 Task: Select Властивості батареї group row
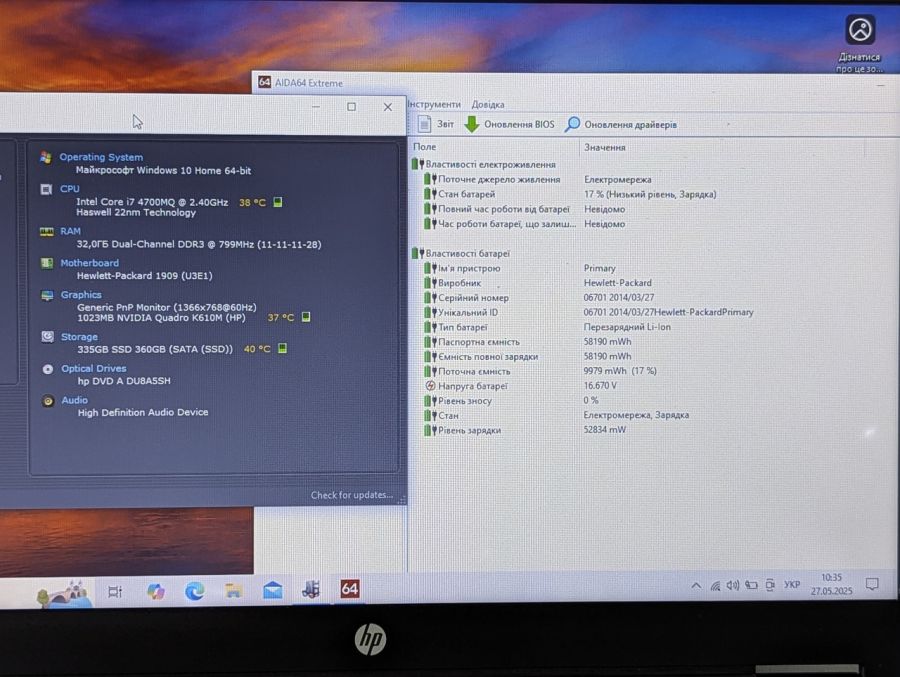(461, 253)
